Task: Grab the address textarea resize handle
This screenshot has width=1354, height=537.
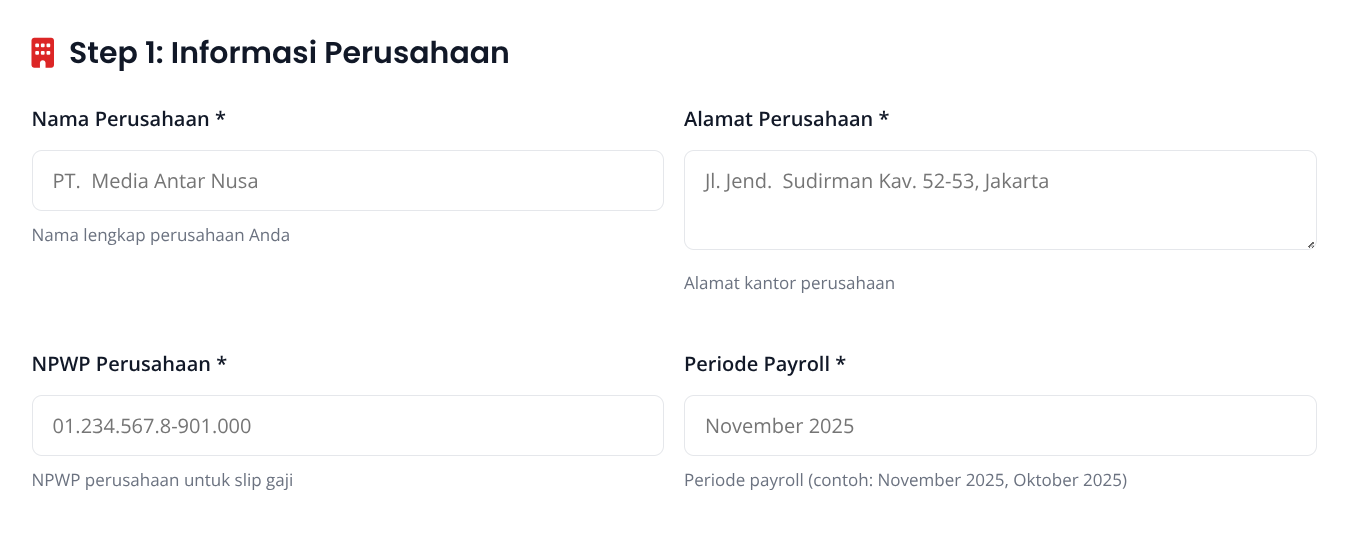Action: 1310,243
